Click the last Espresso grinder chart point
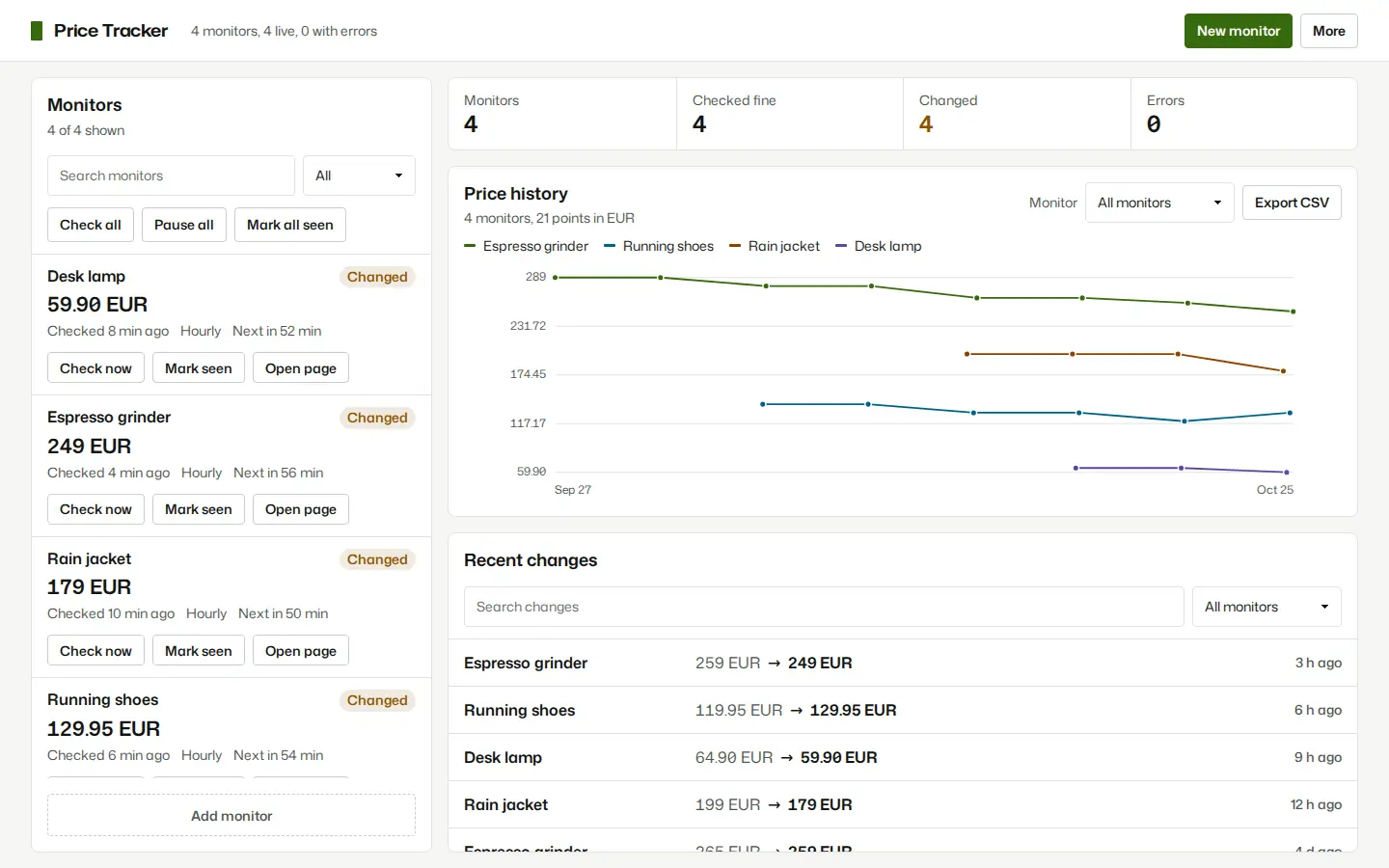Screen dimensions: 1389x868 pyautogui.click(x=1293, y=312)
